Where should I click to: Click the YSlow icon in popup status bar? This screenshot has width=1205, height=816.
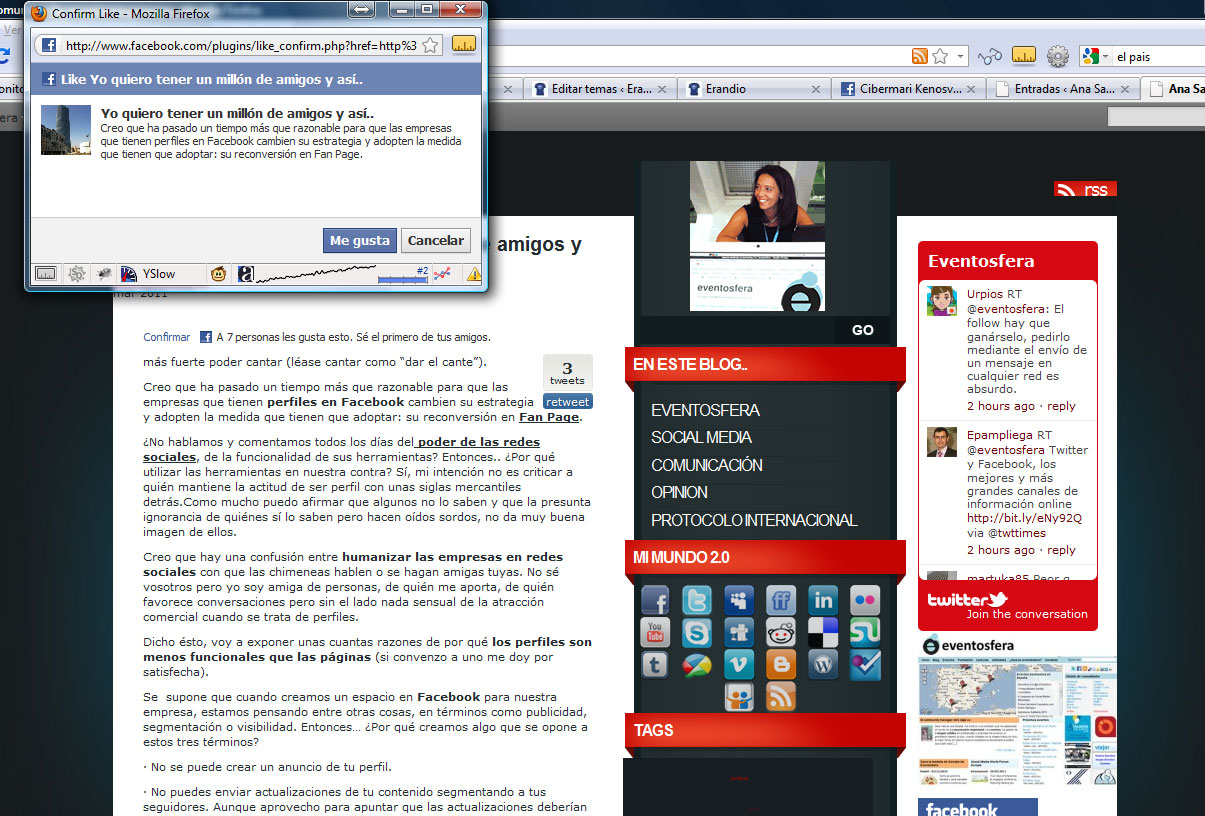tap(147, 274)
